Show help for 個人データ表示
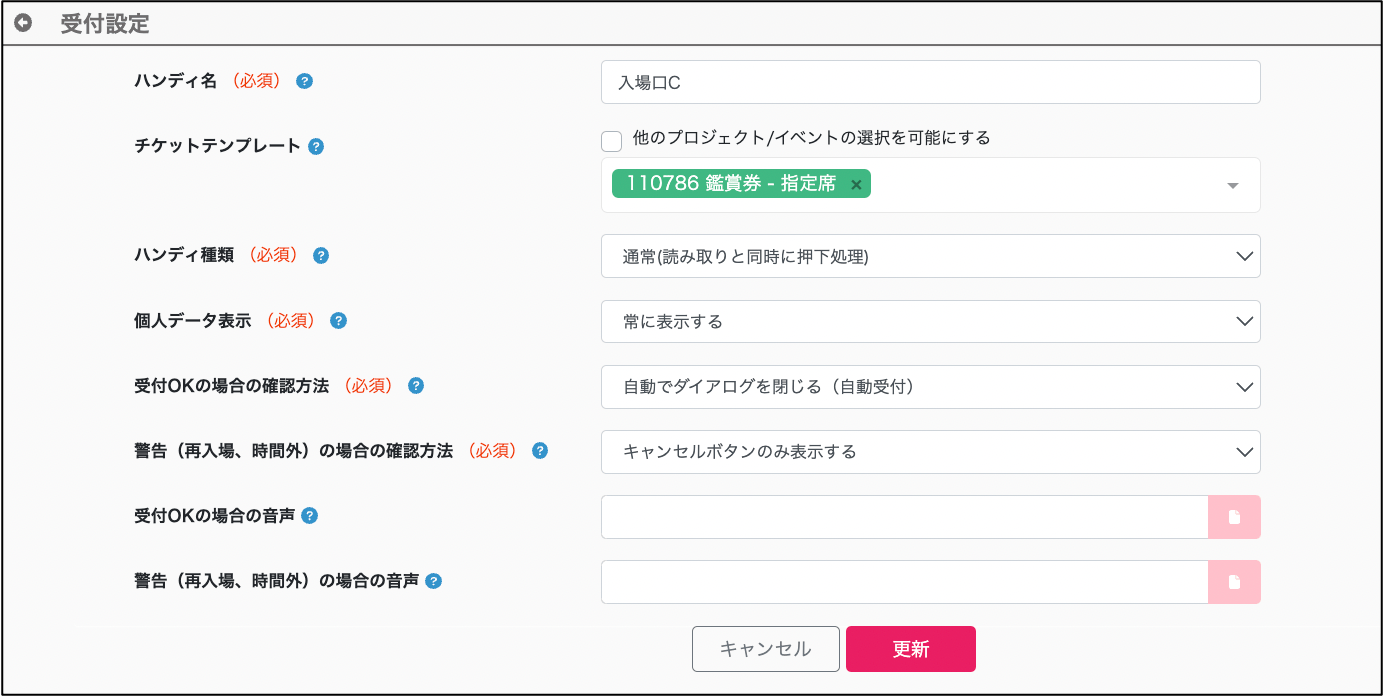 point(339,321)
